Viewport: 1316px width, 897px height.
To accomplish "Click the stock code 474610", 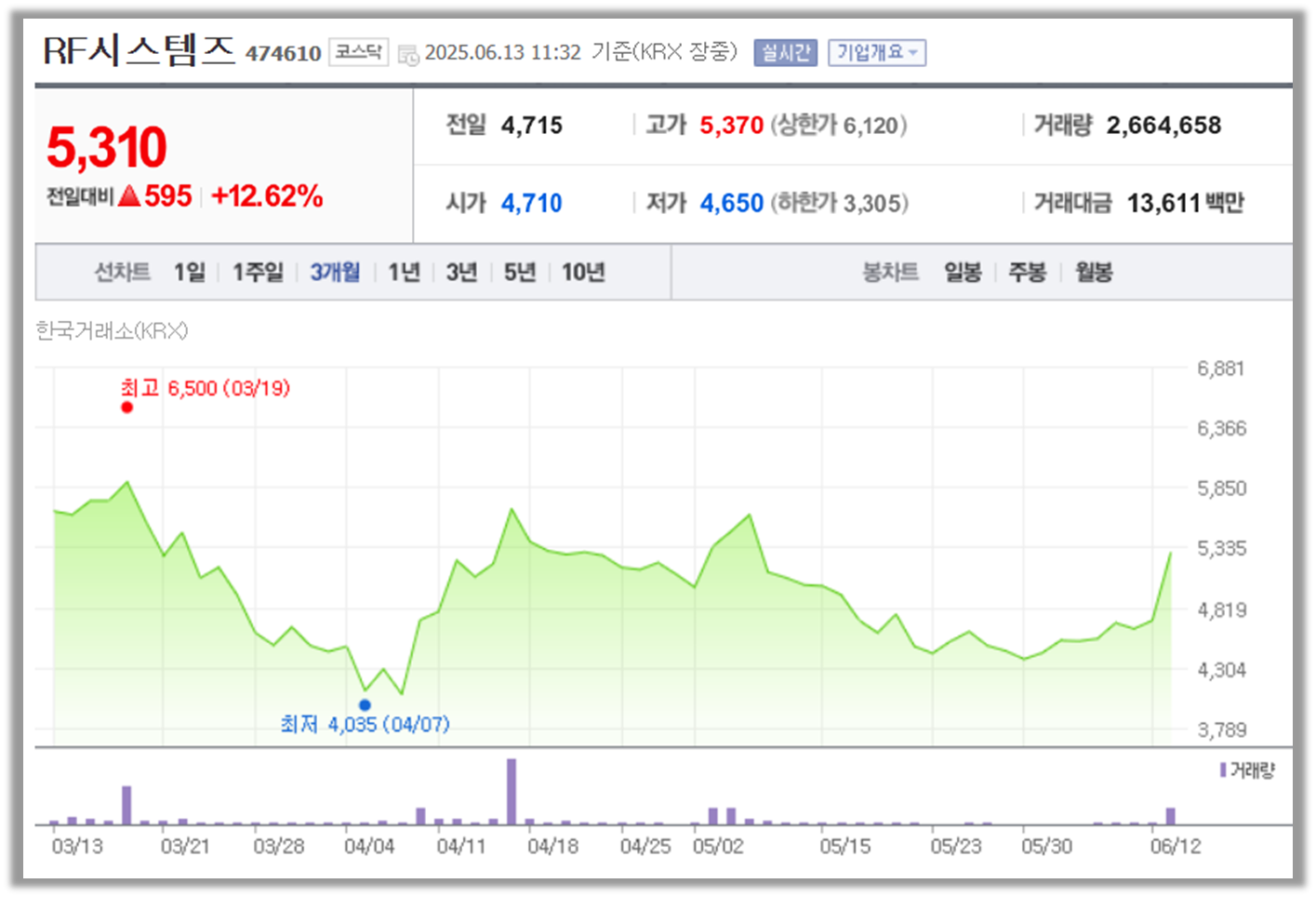I will (x=283, y=54).
